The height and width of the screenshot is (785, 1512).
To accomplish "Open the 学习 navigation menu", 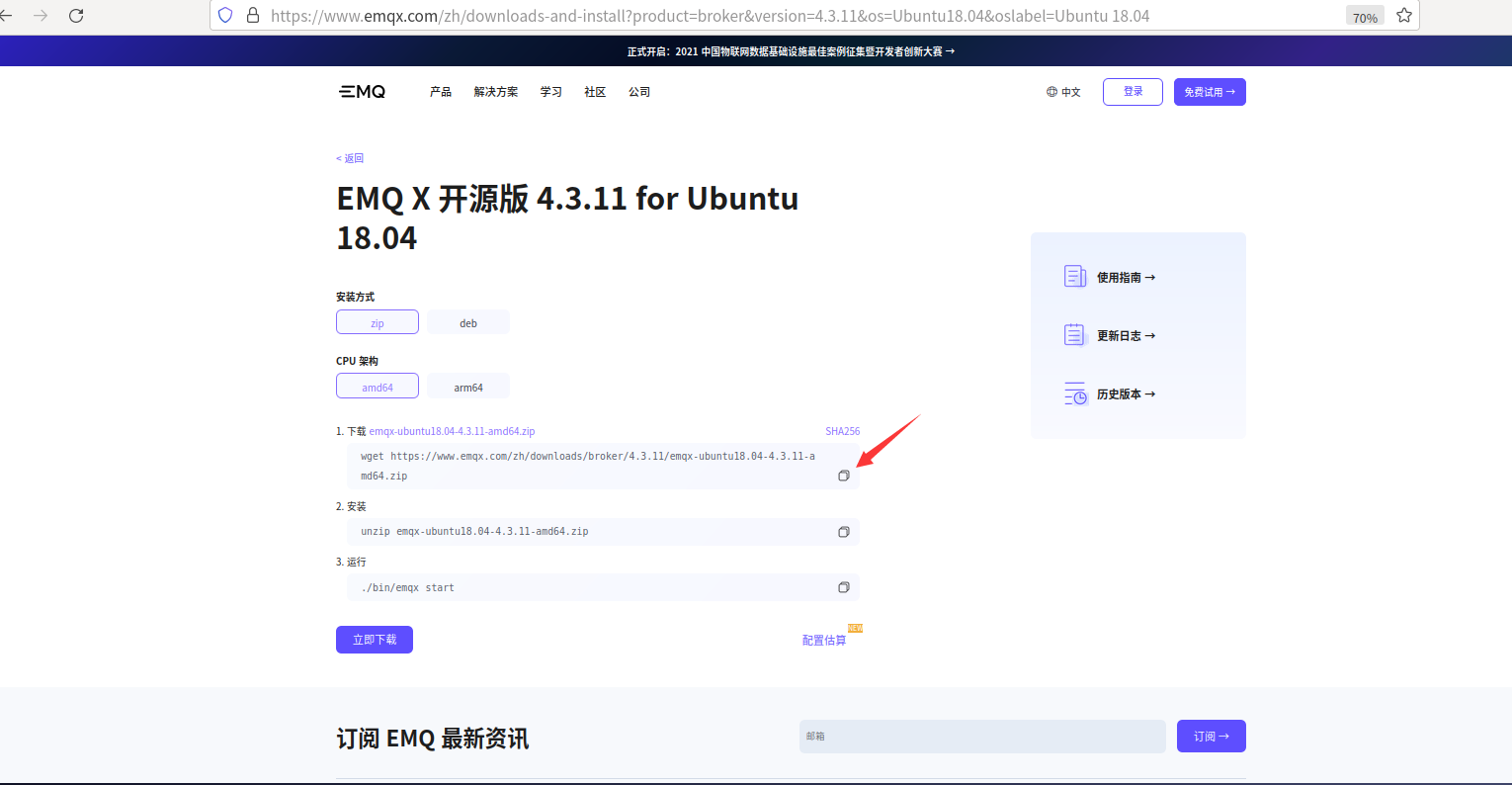I will click(551, 92).
